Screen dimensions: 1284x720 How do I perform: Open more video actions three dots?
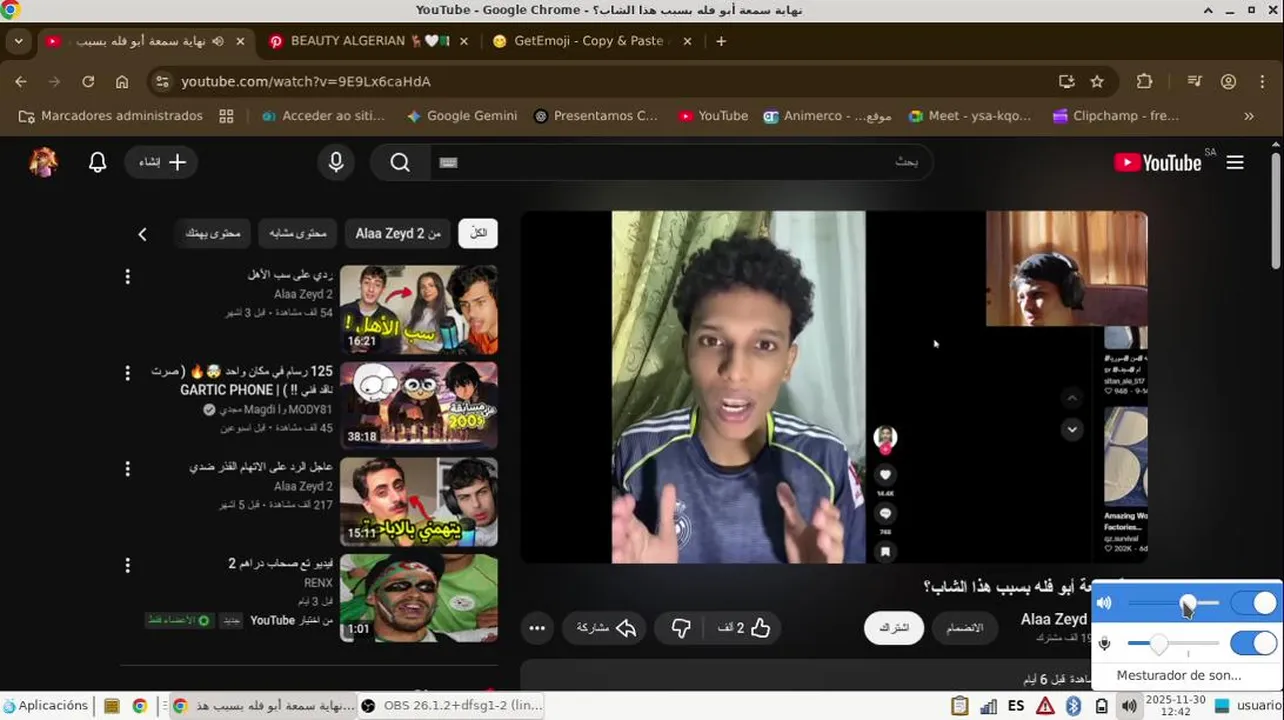click(537, 628)
